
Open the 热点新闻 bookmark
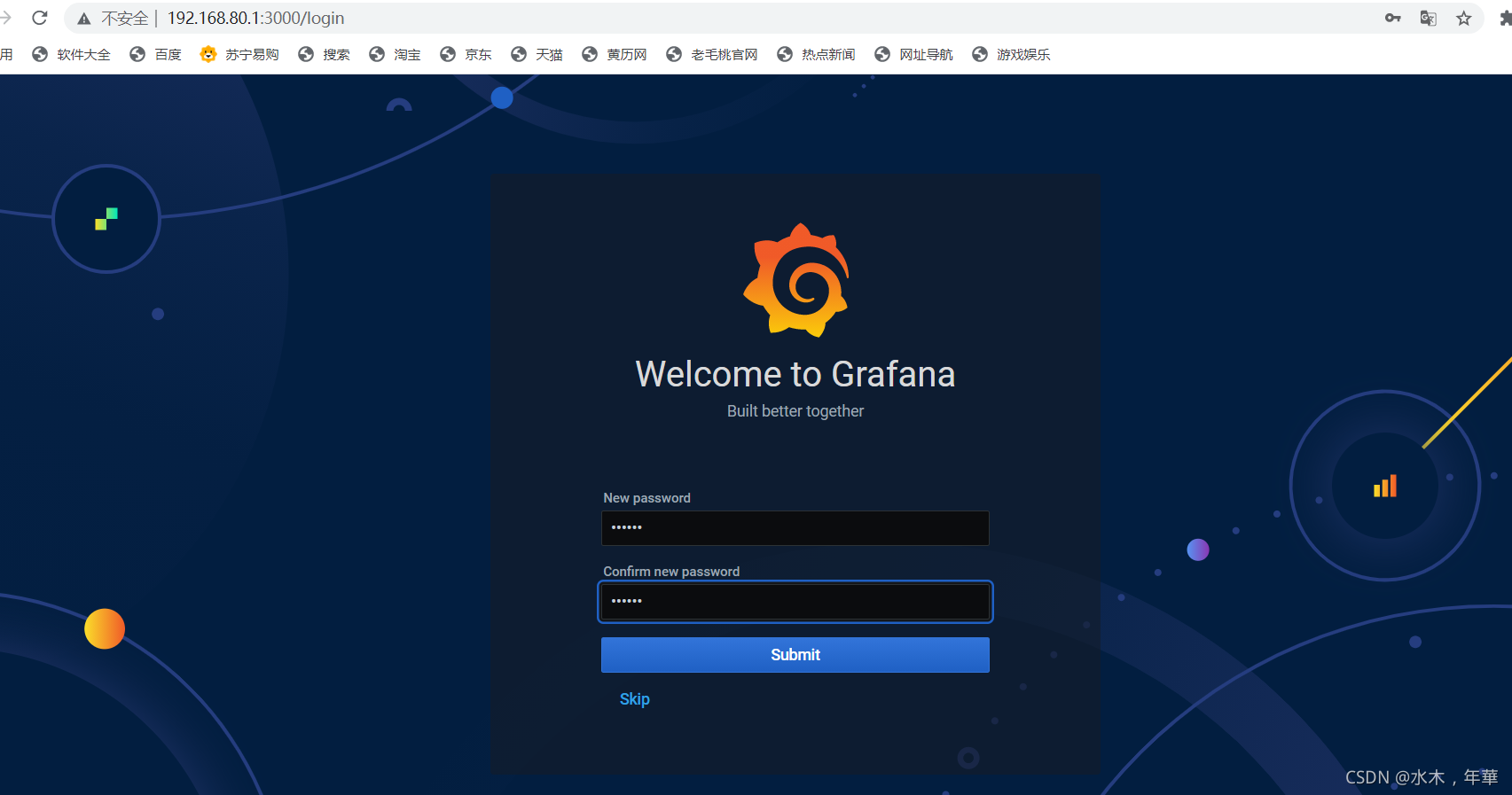coord(816,54)
